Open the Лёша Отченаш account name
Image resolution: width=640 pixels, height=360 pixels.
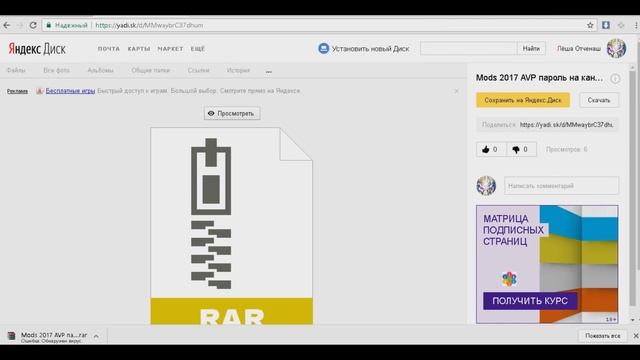(579, 49)
